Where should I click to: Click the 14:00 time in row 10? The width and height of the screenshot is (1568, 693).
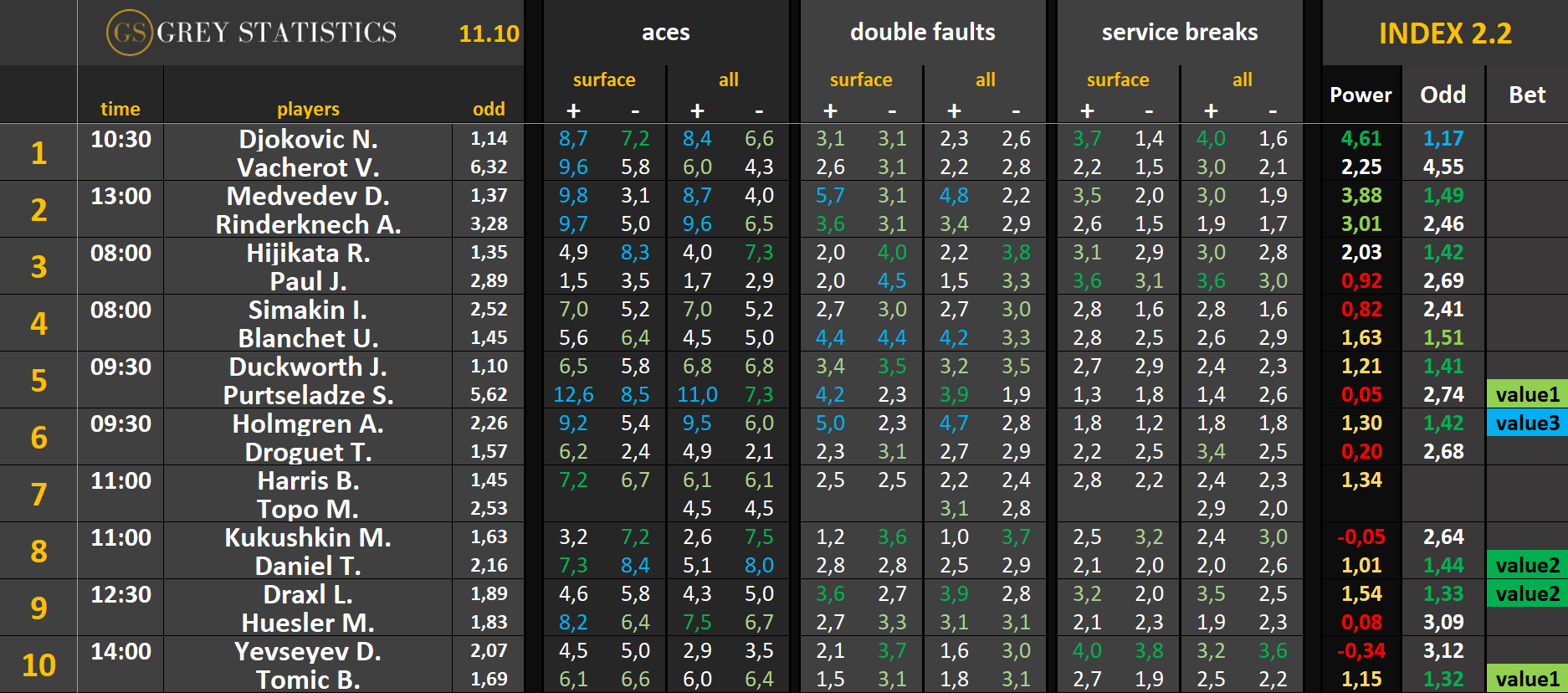click(x=120, y=651)
